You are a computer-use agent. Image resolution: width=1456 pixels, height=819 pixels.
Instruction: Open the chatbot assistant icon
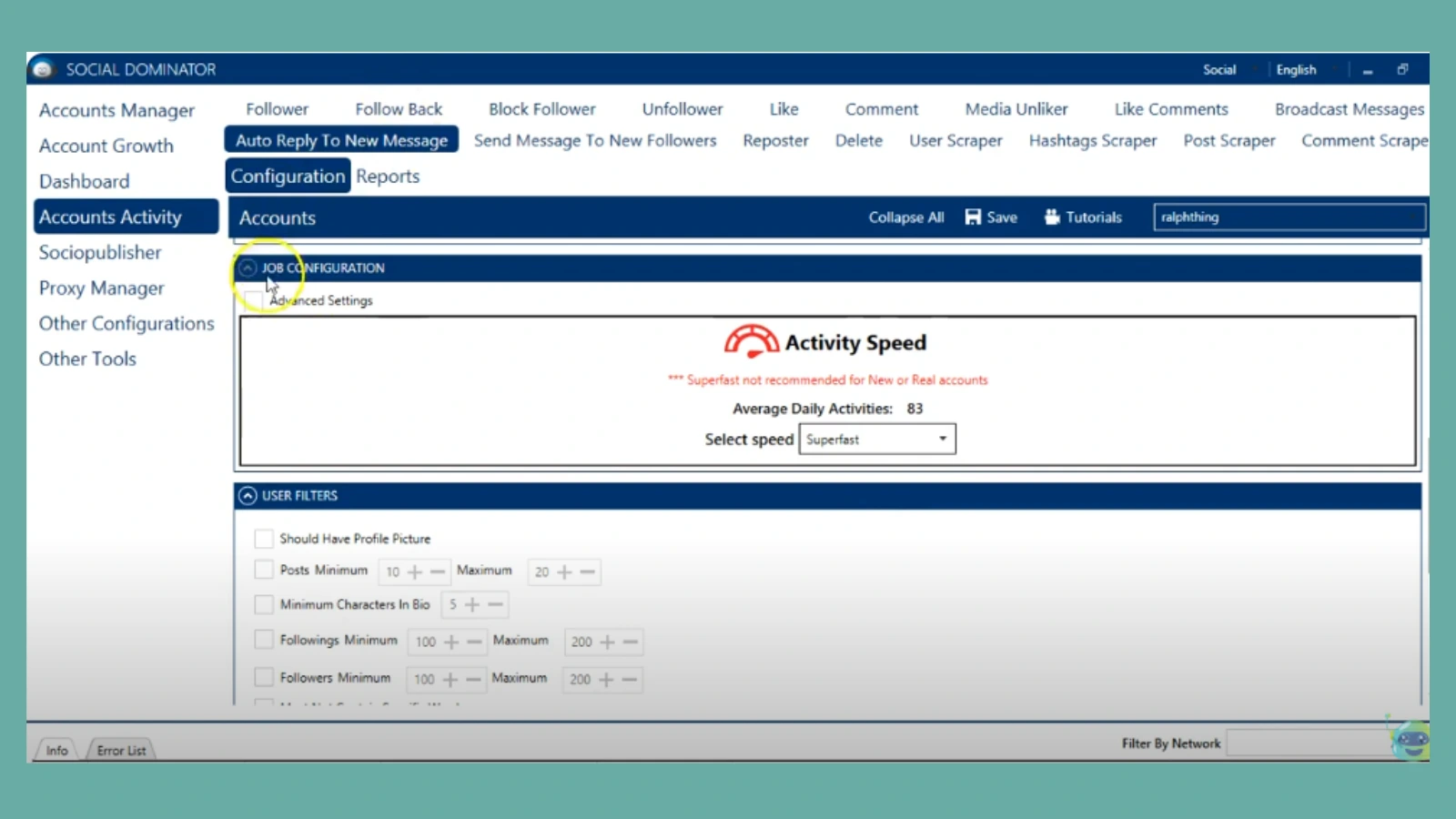1411,741
